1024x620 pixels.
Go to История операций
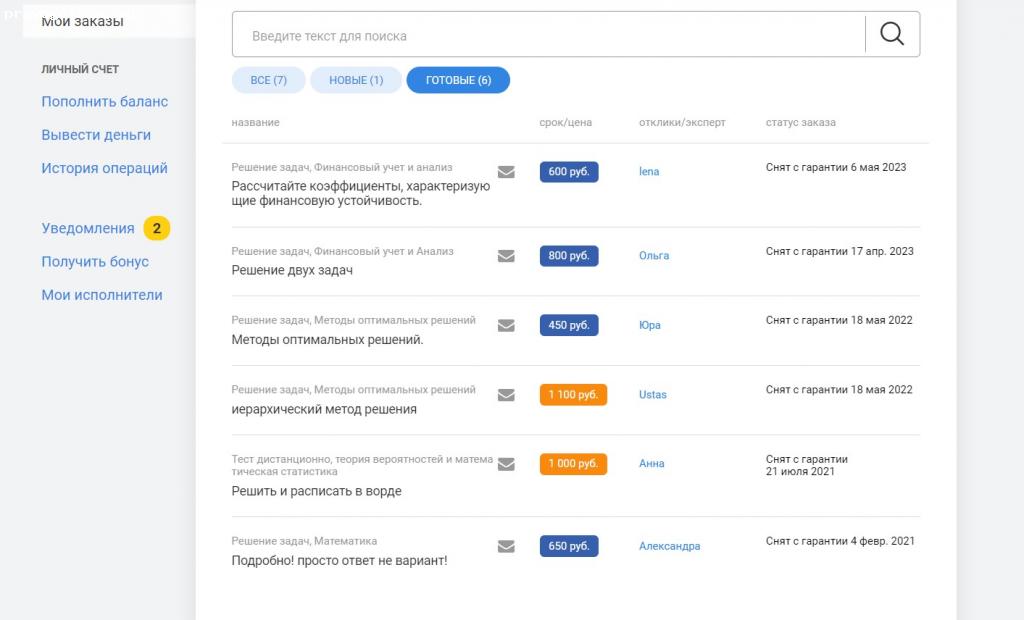(x=105, y=168)
